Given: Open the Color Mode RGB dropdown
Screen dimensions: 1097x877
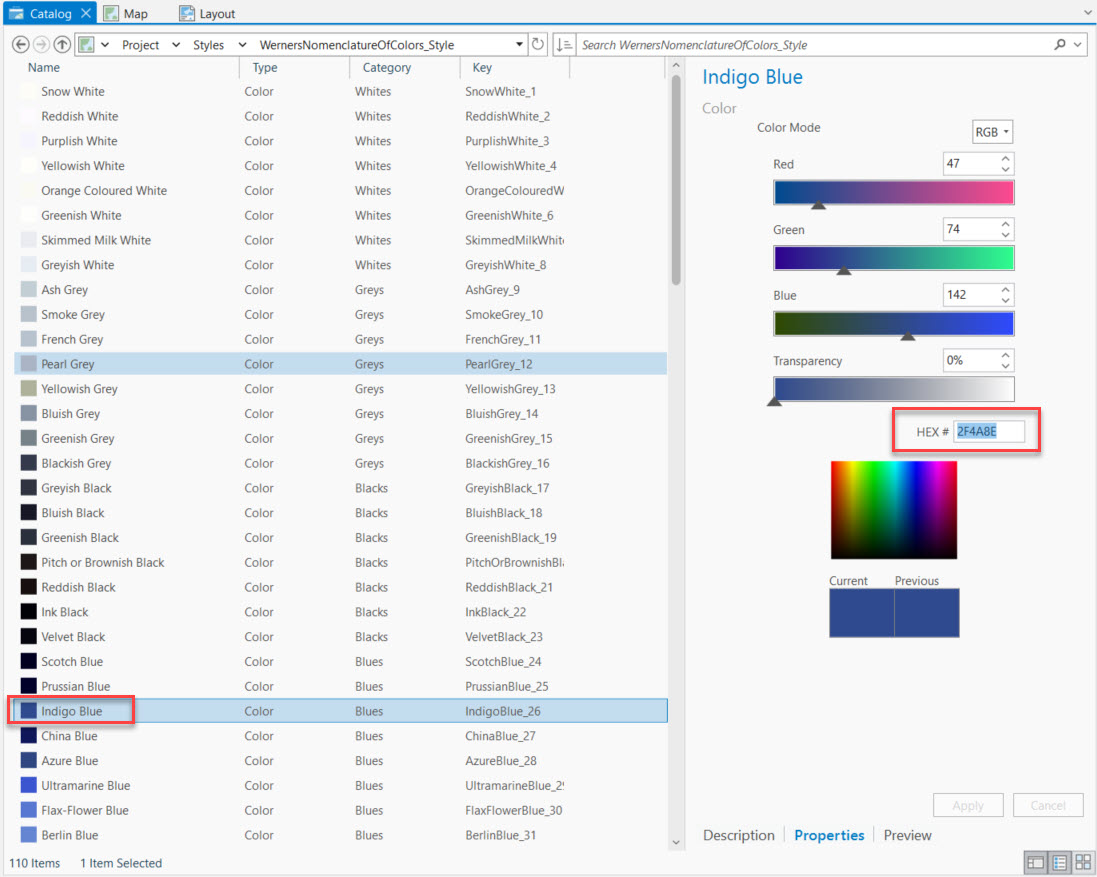Looking at the screenshot, I should coord(991,130).
